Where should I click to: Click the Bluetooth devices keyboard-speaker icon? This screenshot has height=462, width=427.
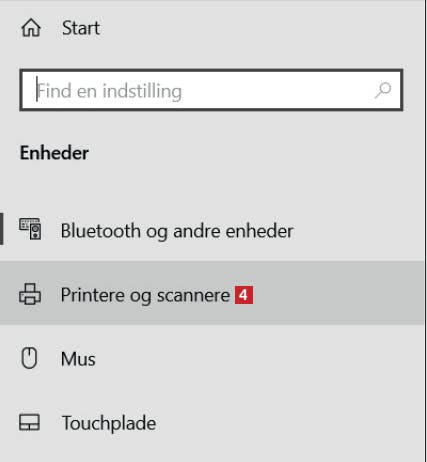30,229
